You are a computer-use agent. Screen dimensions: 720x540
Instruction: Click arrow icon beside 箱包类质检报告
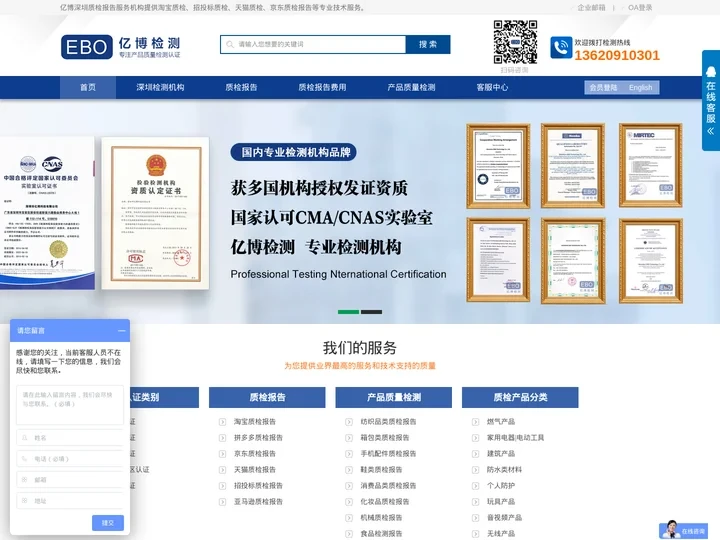tap(349, 438)
